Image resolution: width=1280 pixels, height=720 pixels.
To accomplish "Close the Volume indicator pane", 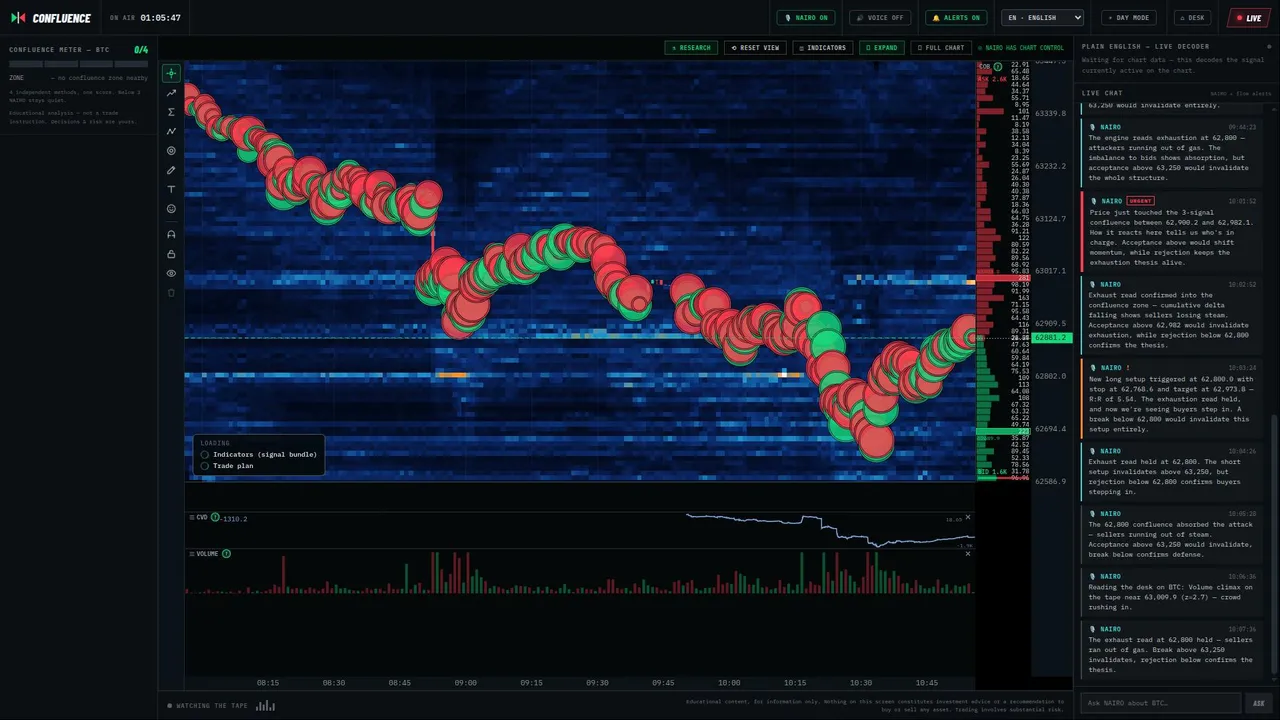I will [967, 553].
